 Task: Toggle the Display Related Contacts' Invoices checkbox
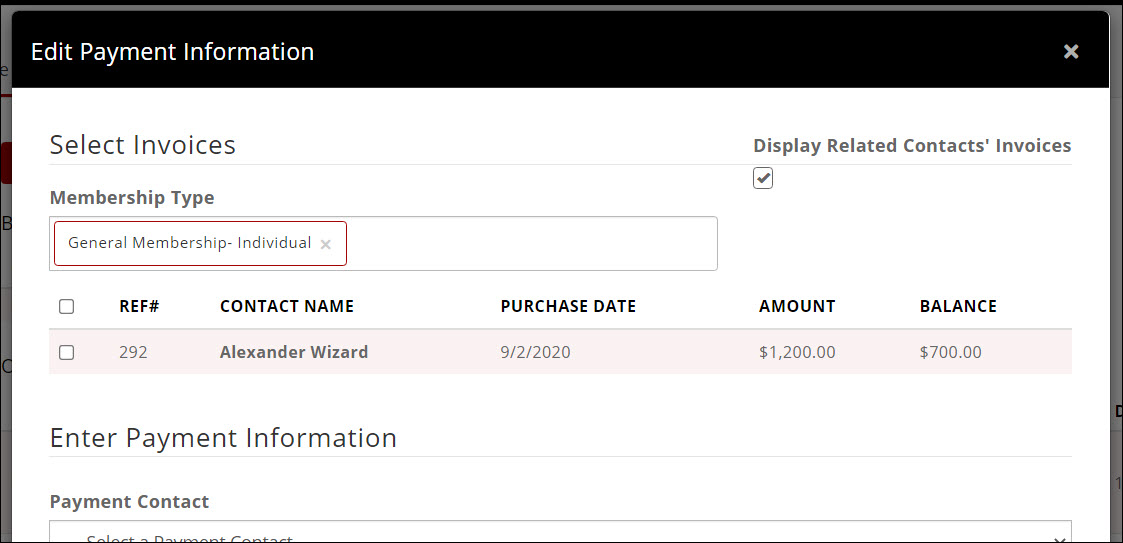tap(763, 178)
